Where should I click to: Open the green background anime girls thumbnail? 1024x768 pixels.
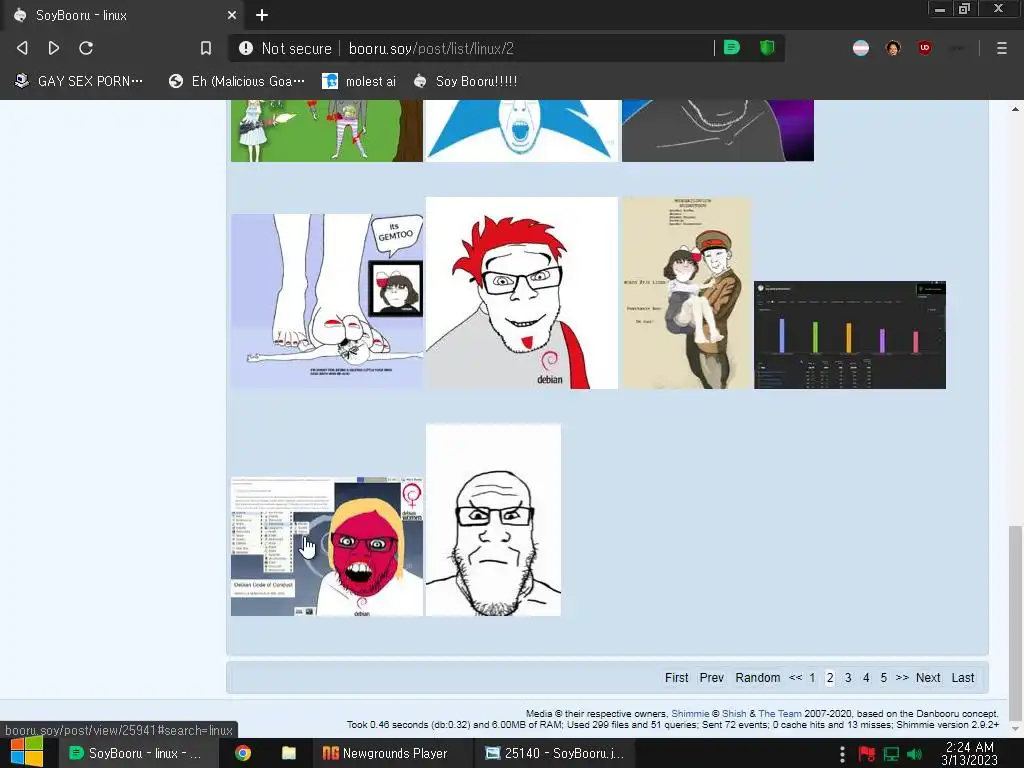[327, 131]
